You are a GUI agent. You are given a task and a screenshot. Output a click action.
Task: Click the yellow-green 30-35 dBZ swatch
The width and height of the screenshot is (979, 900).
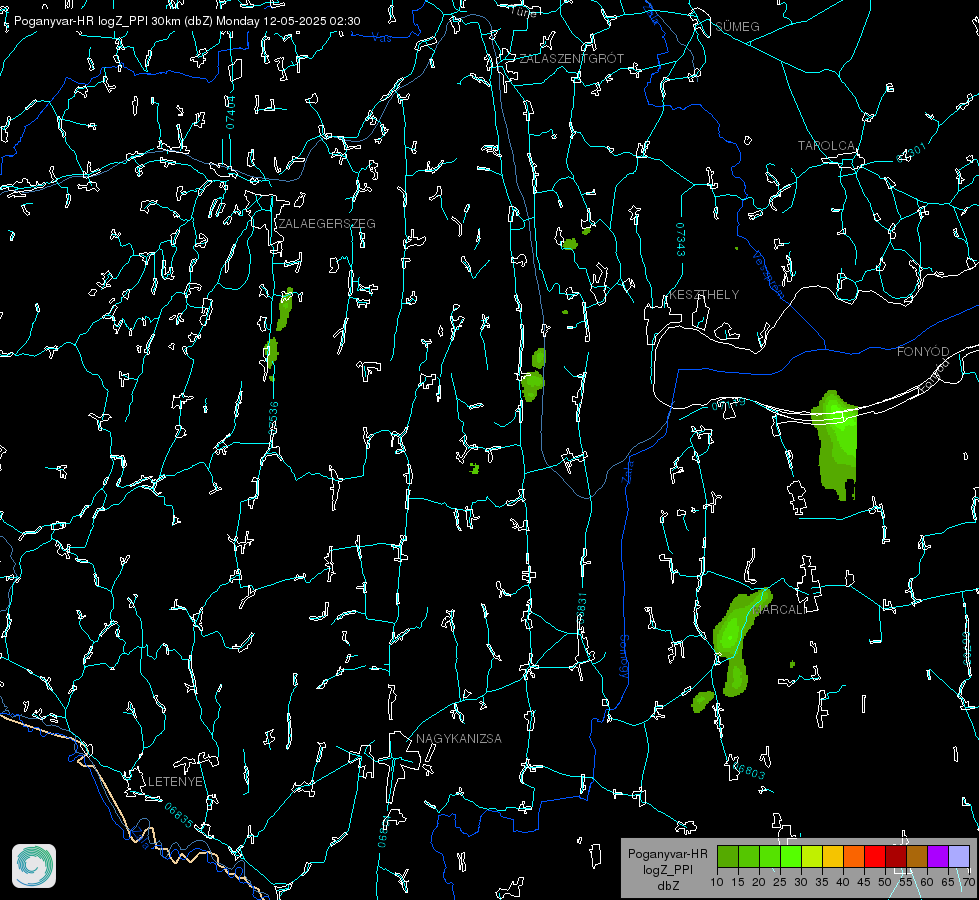click(812, 856)
